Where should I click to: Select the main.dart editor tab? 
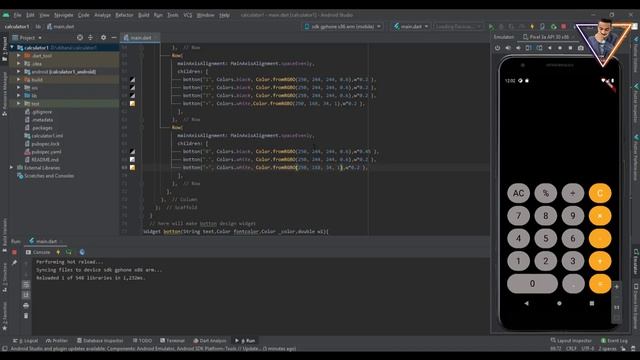point(140,38)
